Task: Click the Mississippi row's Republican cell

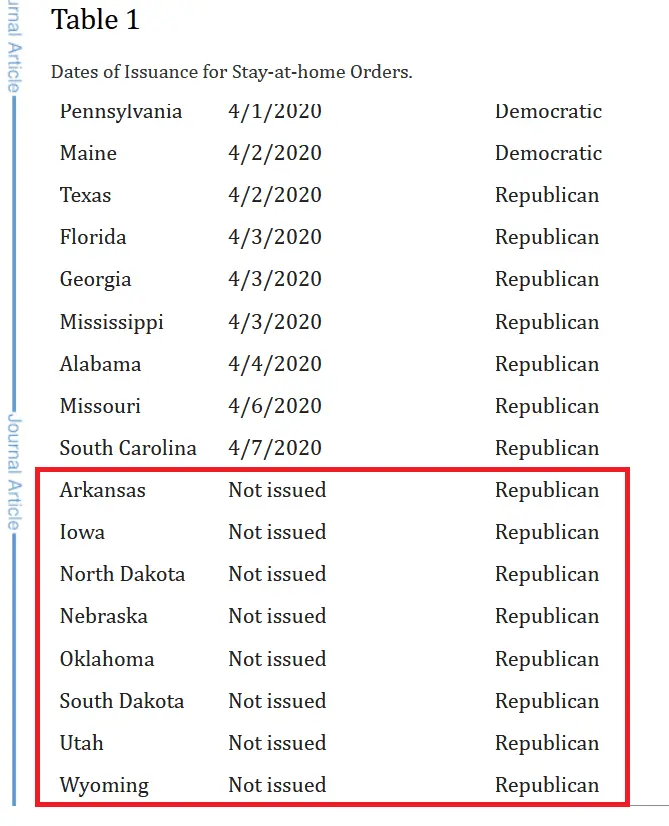Action: [547, 322]
